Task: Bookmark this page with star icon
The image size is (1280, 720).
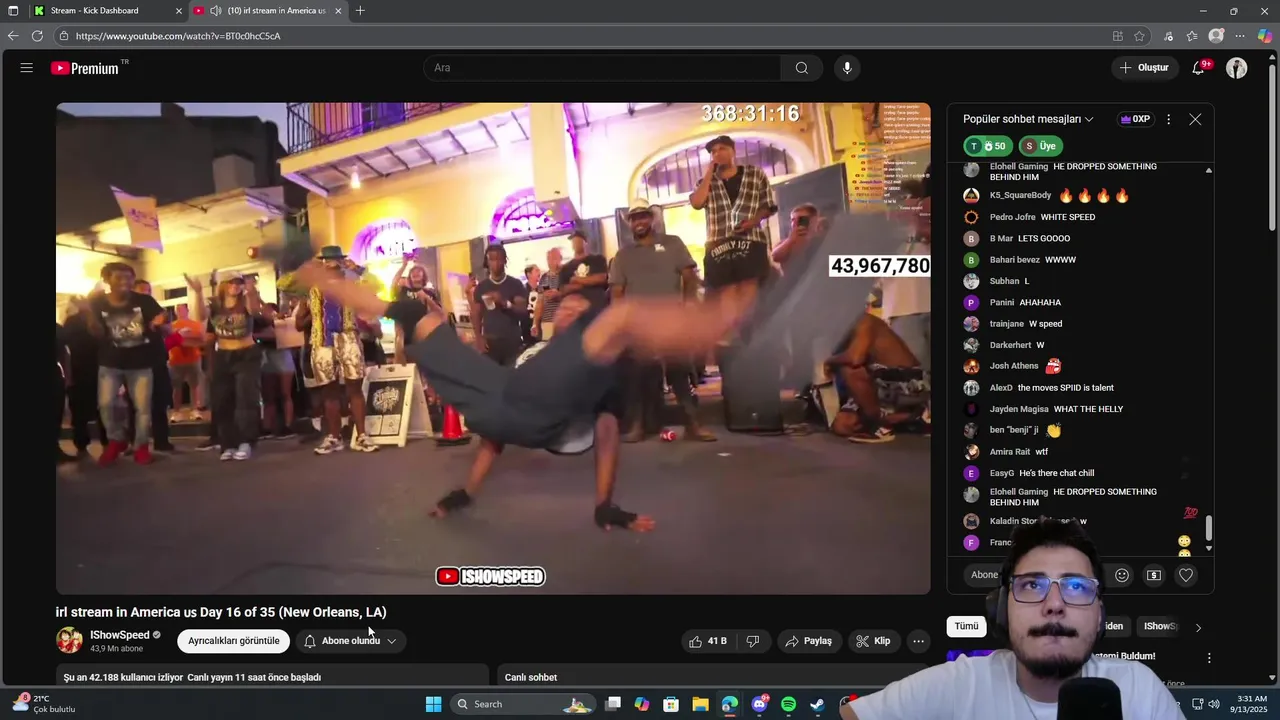Action: click(1140, 36)
